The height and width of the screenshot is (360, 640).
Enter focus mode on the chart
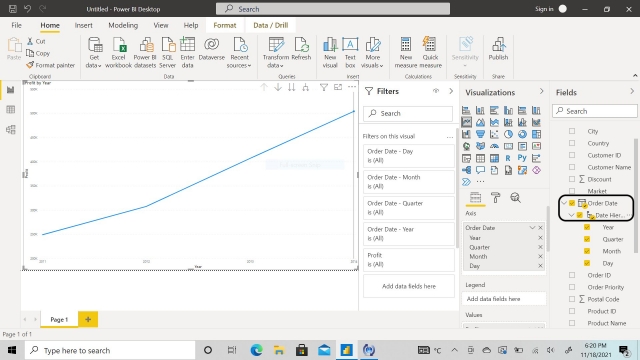coord(338,87)
